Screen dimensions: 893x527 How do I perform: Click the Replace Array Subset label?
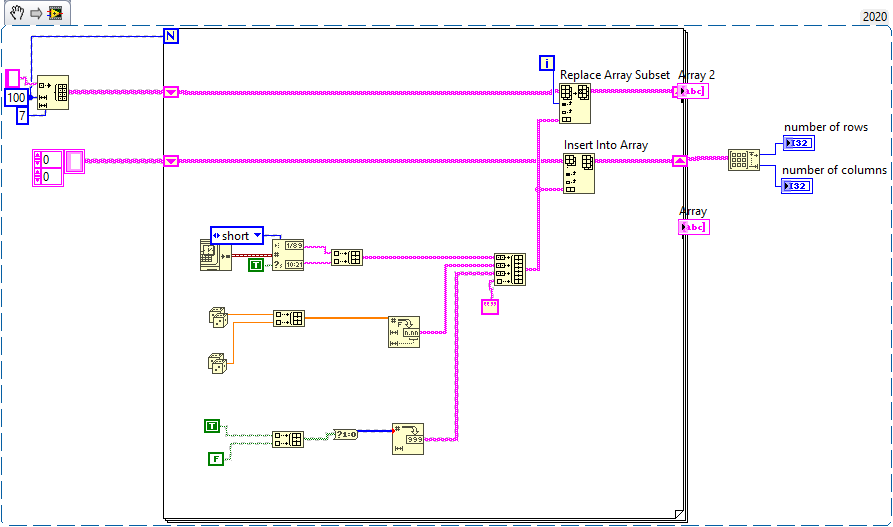pyautogui.click(x=615, y=75)
